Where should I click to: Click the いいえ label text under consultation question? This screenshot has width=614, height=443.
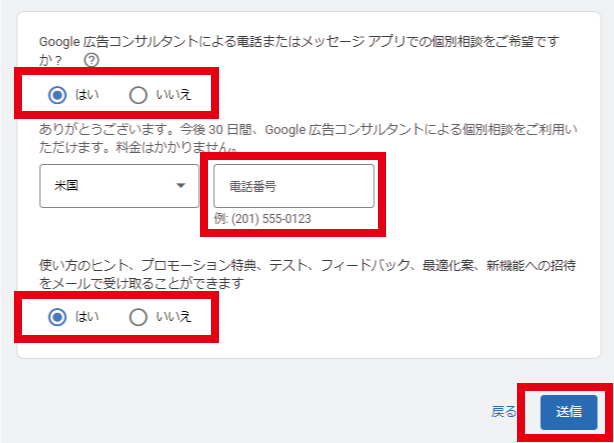pyautogui.click(x=173, y=95)
